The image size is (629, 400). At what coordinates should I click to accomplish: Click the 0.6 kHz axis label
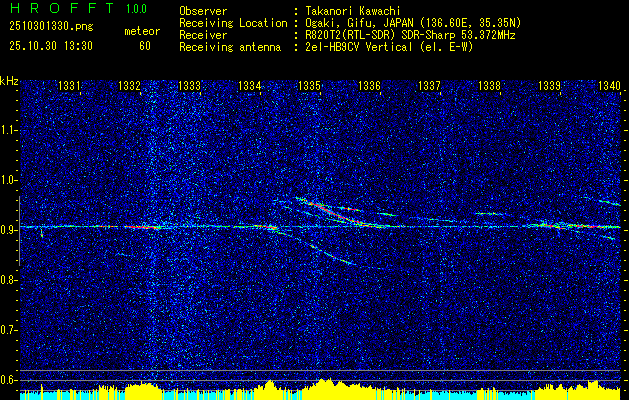tap(8, 380)
